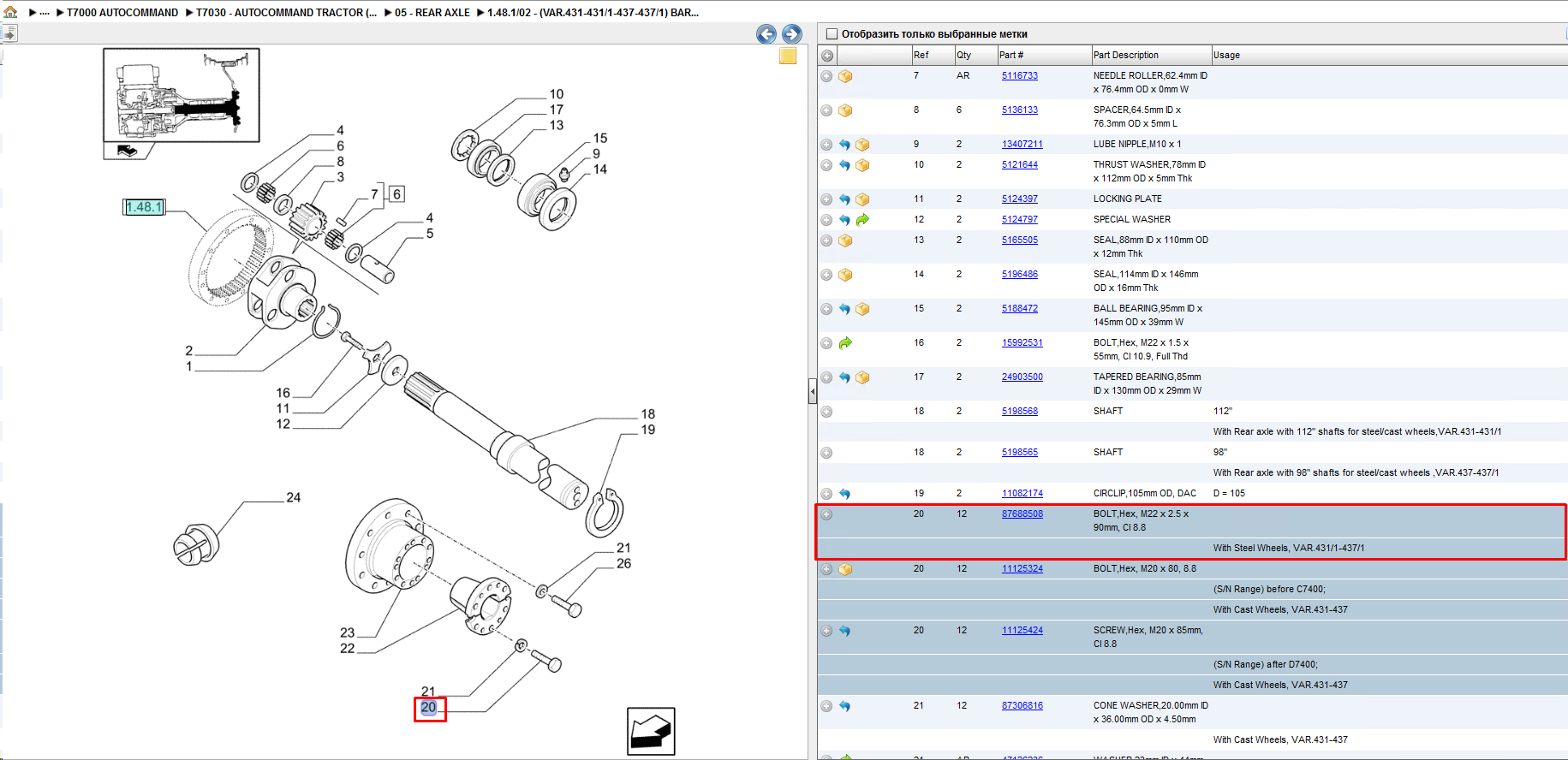
Task: Click the blue arrow icon for SPECIAL WASHER
Action: pos(845,220)
